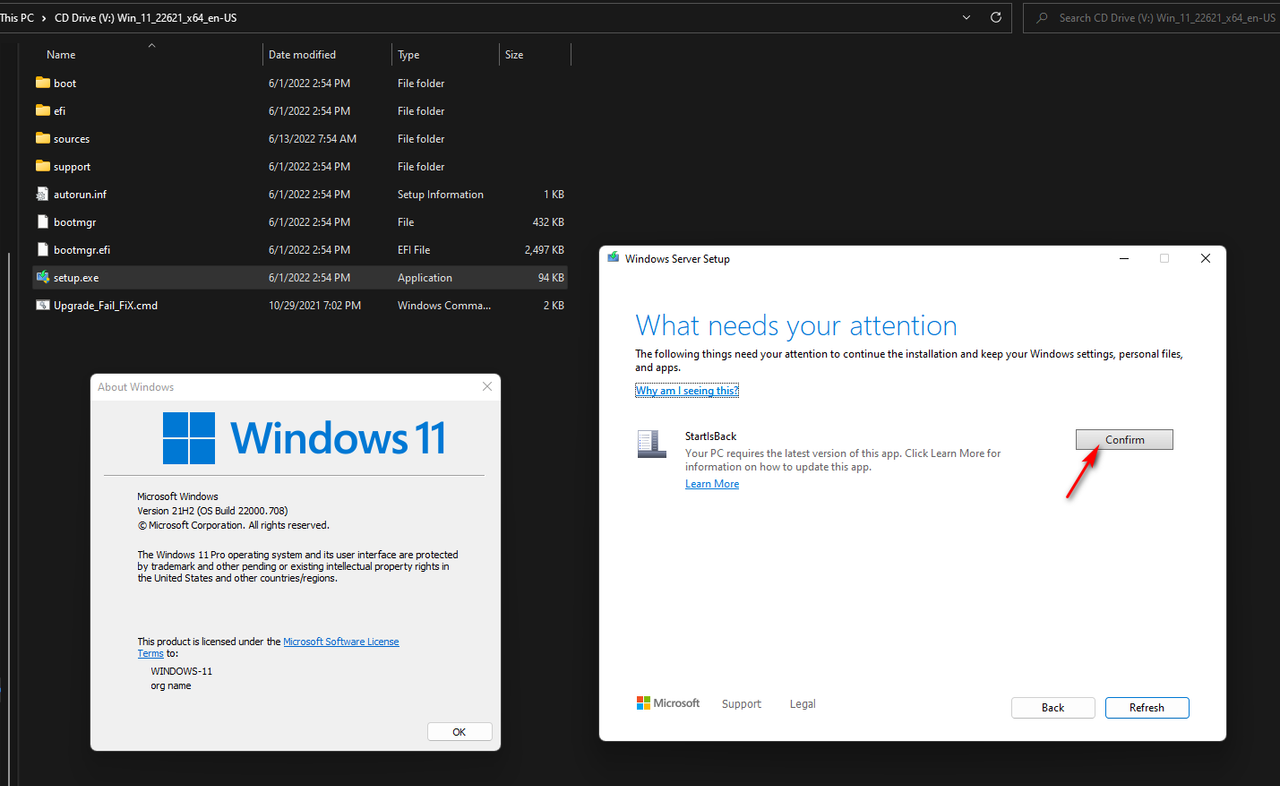Screen dimensions: 1280x786
Task: Click the support folder icon
Action: [42, 167]
